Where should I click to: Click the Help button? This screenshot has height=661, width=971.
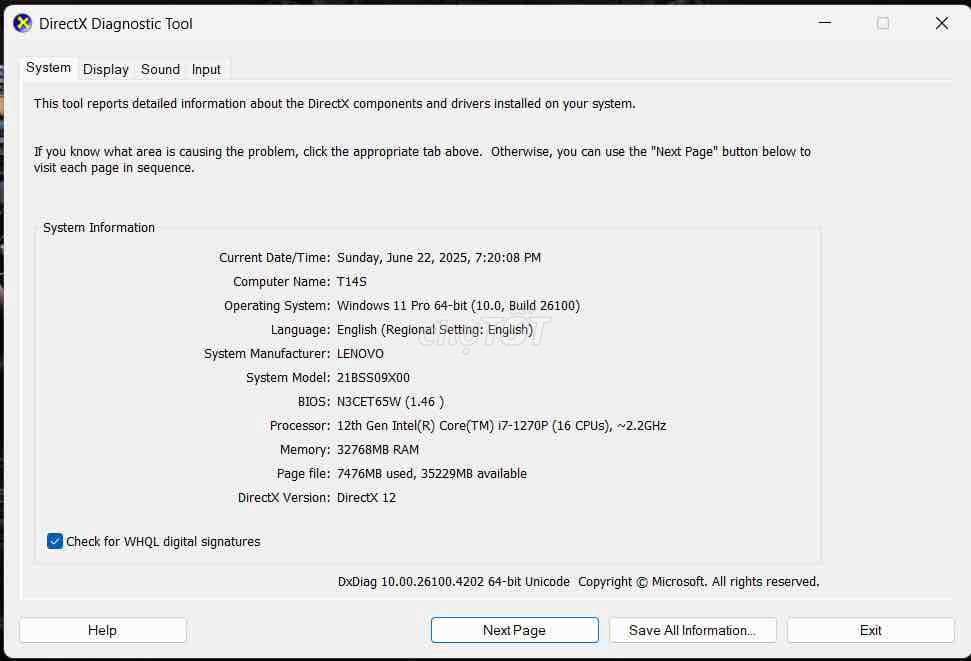point(103,630)
